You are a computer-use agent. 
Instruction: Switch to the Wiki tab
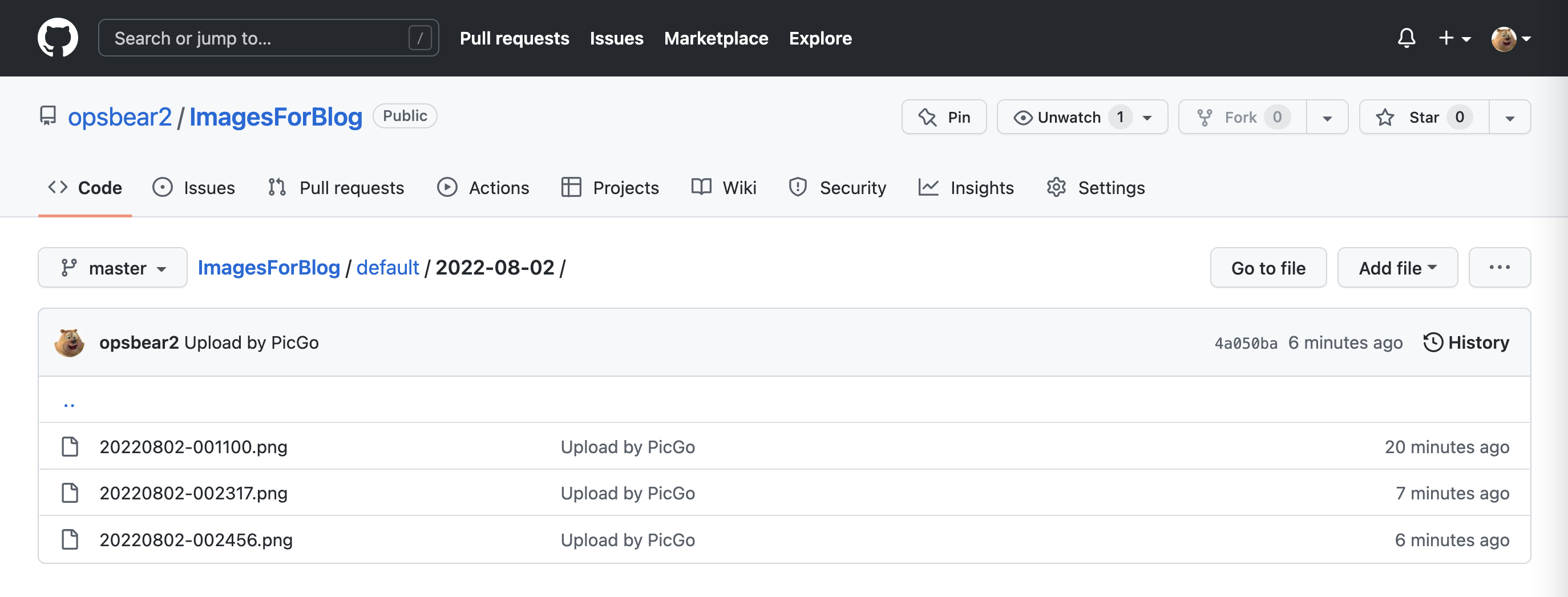(724, 187)
